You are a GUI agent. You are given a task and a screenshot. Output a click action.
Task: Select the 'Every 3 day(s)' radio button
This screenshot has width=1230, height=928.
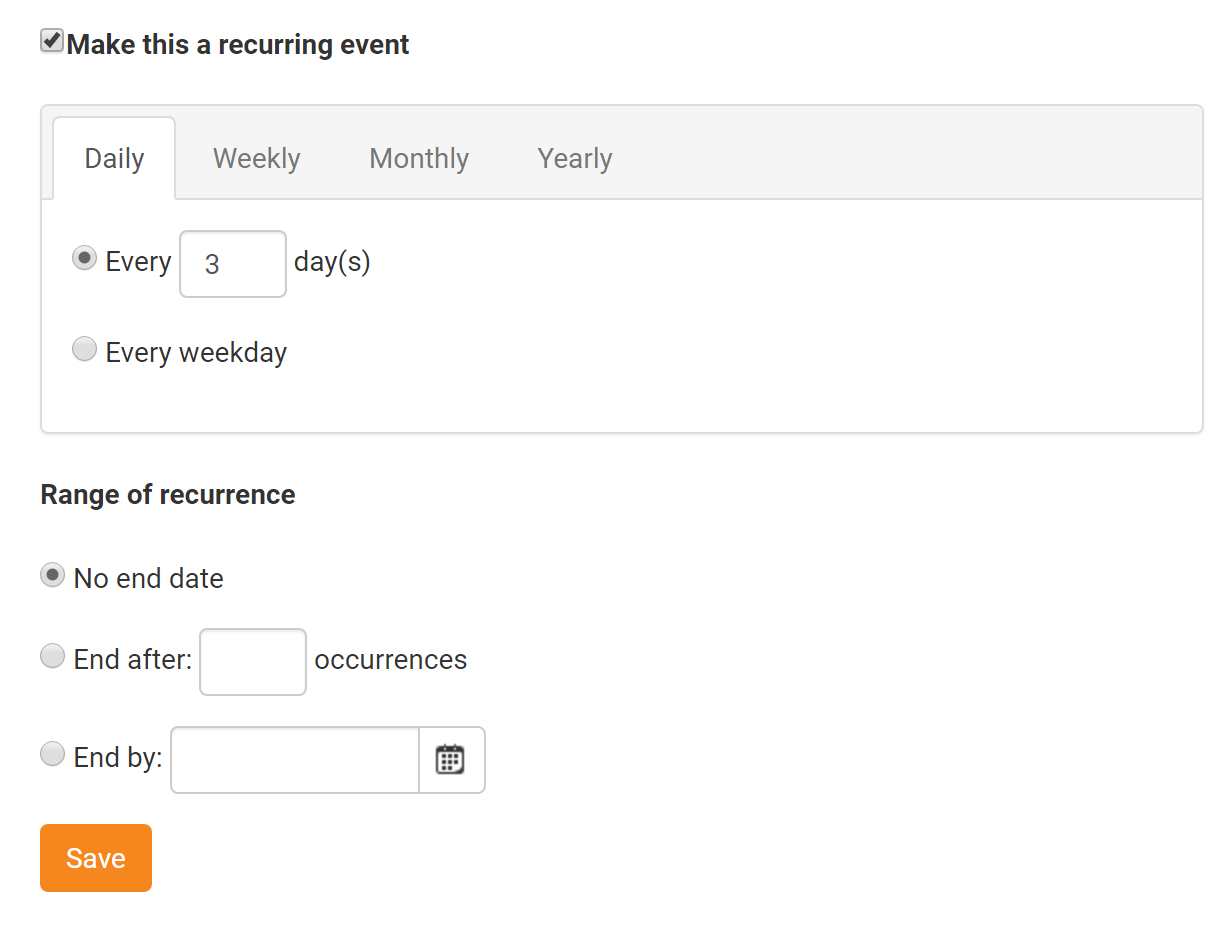point(84,258)
